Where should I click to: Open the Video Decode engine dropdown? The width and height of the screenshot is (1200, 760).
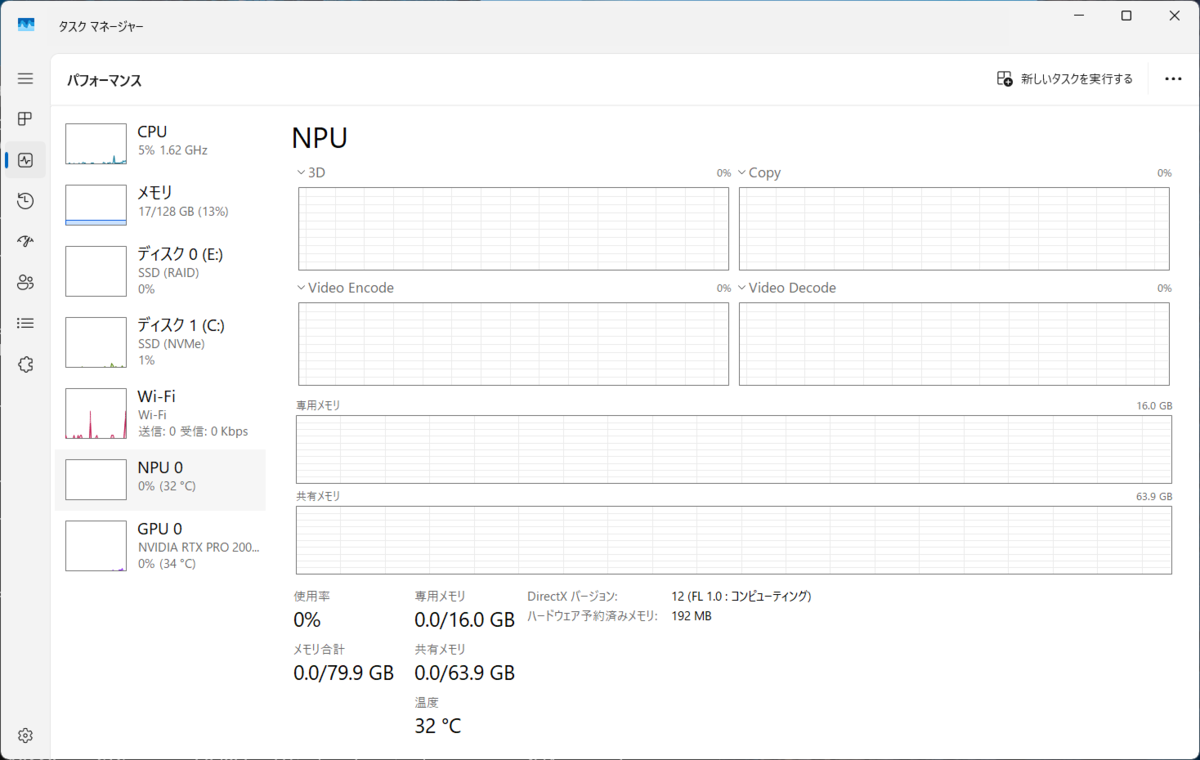[742, 288]
